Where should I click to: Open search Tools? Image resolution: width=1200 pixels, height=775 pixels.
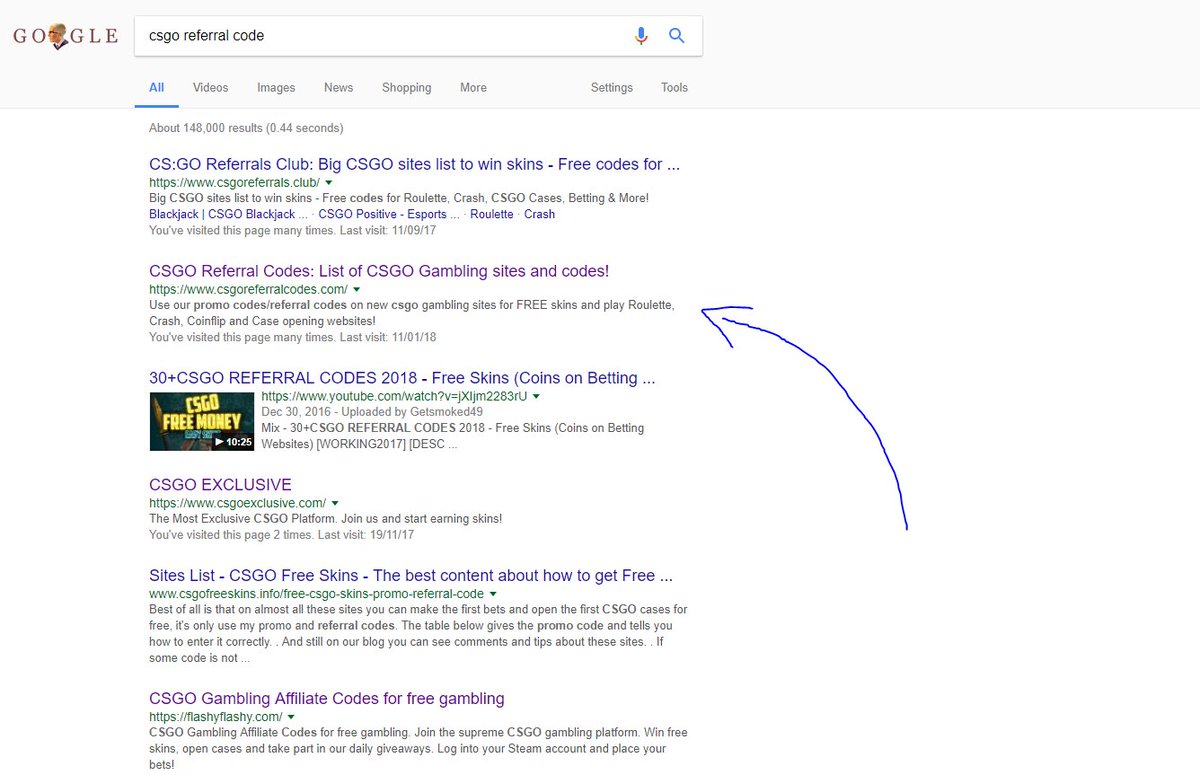pyautogui.click(x=675, y=88)
